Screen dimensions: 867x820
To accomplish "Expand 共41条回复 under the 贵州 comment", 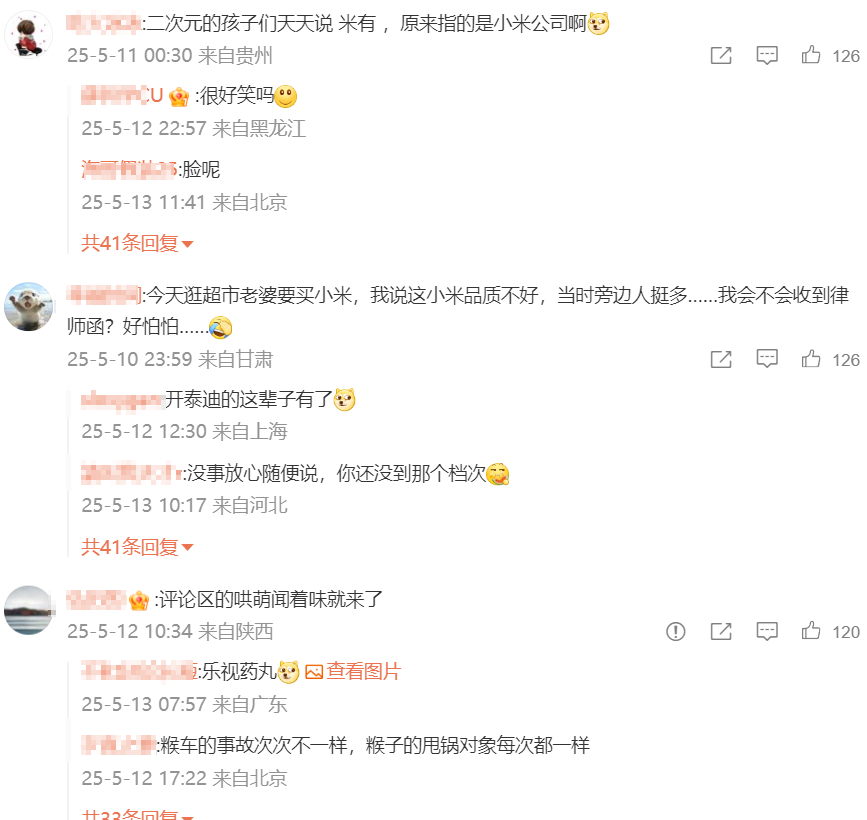I will coord(137,243).
